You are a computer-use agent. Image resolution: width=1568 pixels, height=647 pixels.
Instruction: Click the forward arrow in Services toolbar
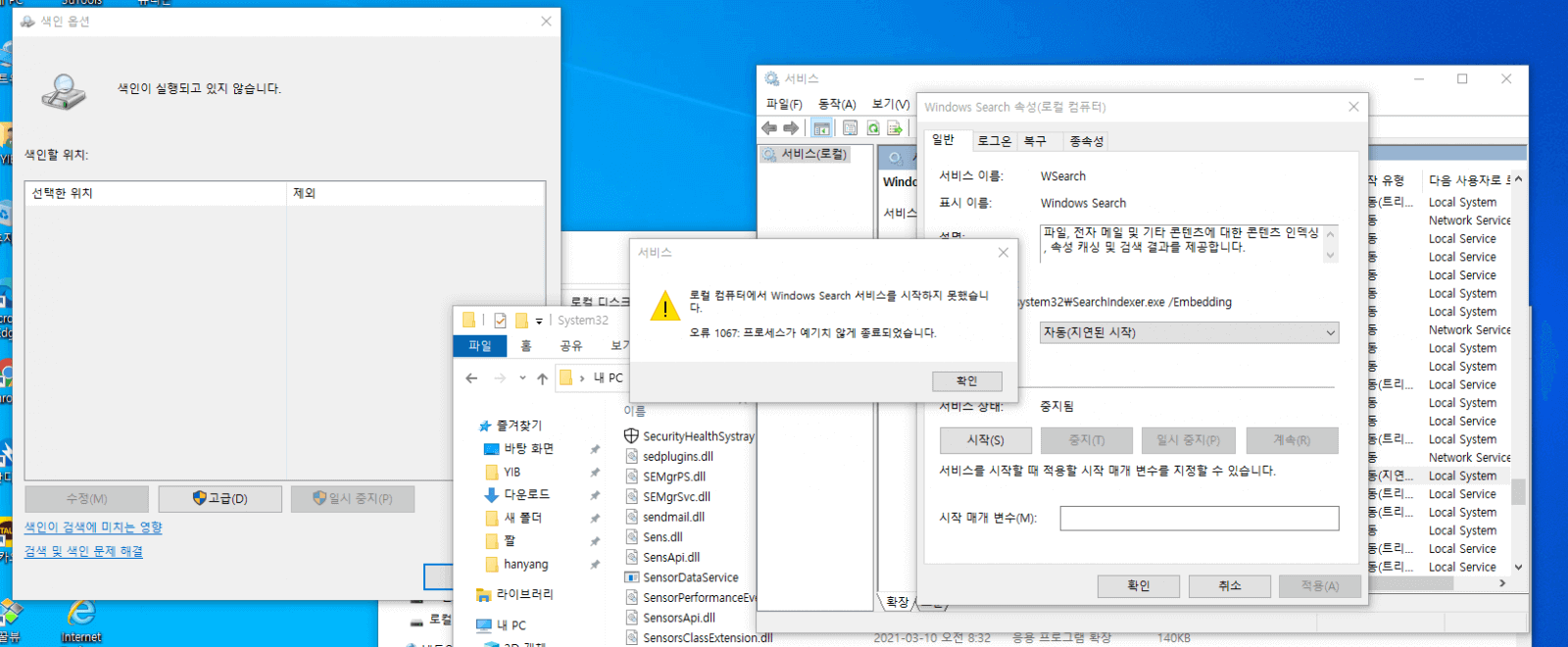791,128
